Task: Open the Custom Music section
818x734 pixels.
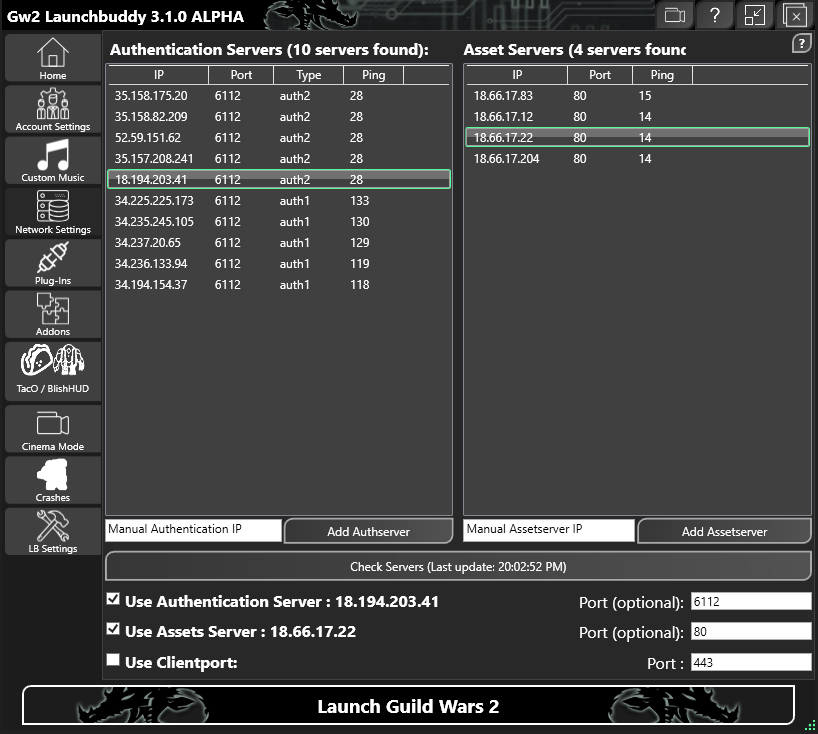Action: [x=53, y=161]
